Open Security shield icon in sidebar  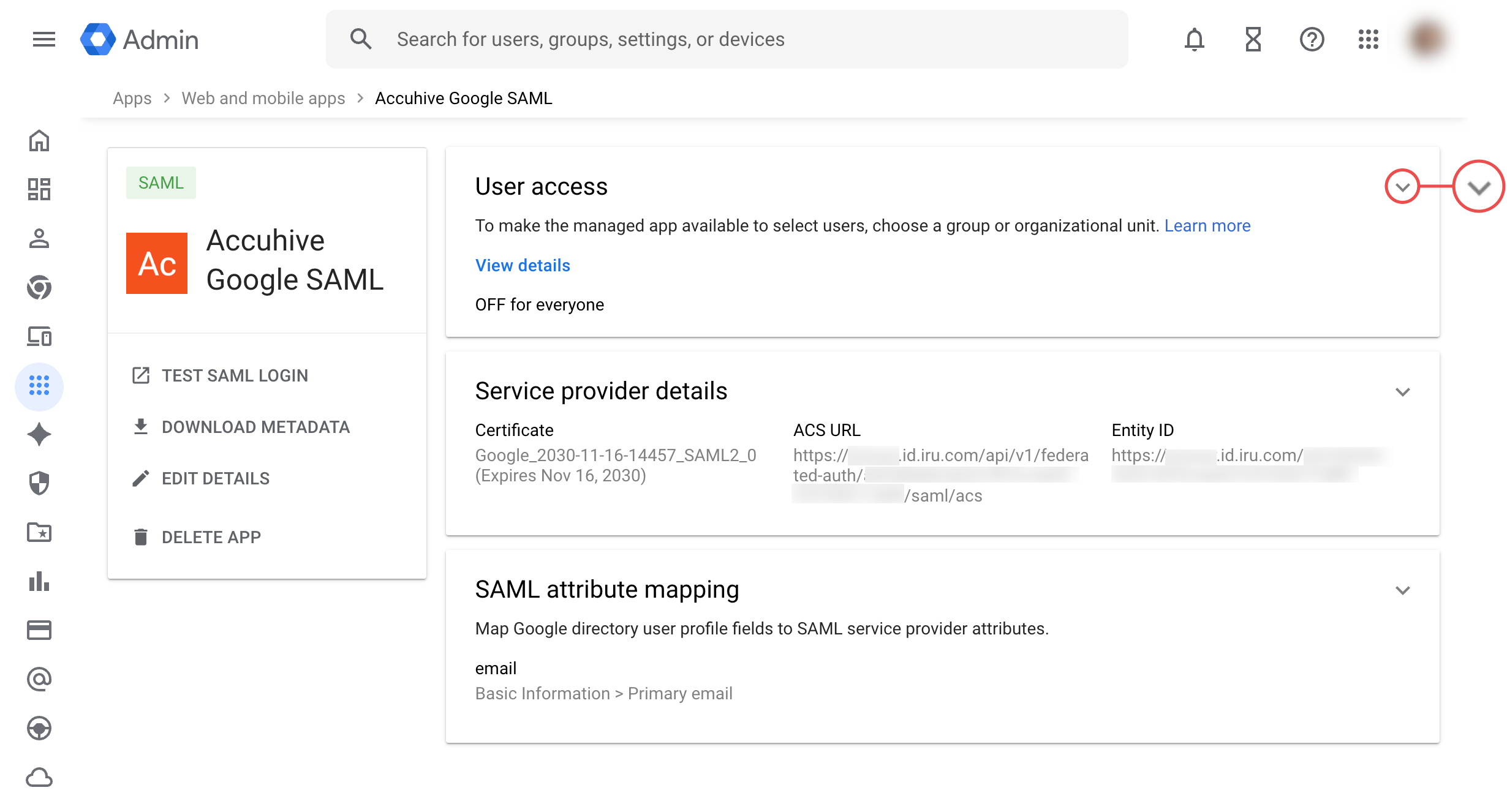[x=39, y=483]
